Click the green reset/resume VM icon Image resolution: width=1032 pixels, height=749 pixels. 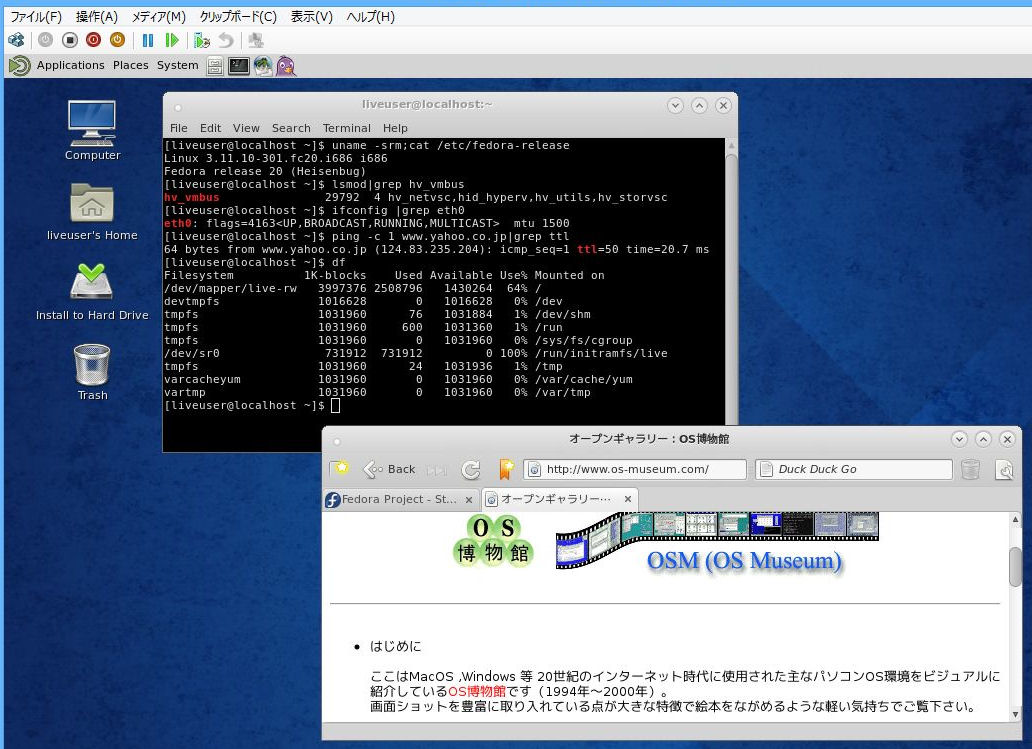[x=172, y=41]
